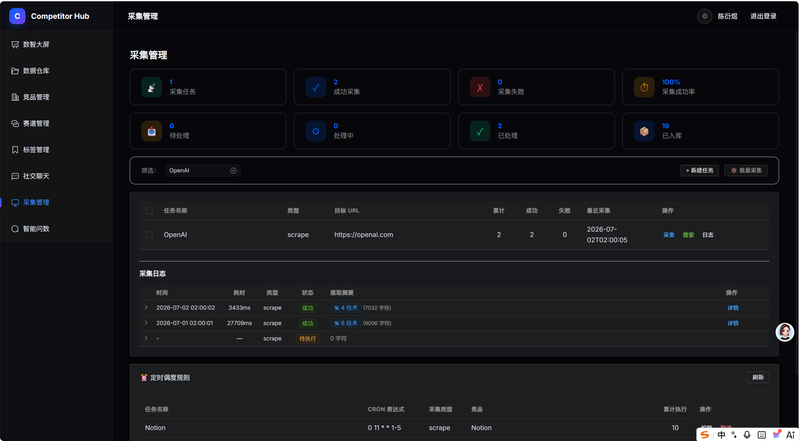
Task: Clear the OpenAI filter value
Action: [233, 170]
